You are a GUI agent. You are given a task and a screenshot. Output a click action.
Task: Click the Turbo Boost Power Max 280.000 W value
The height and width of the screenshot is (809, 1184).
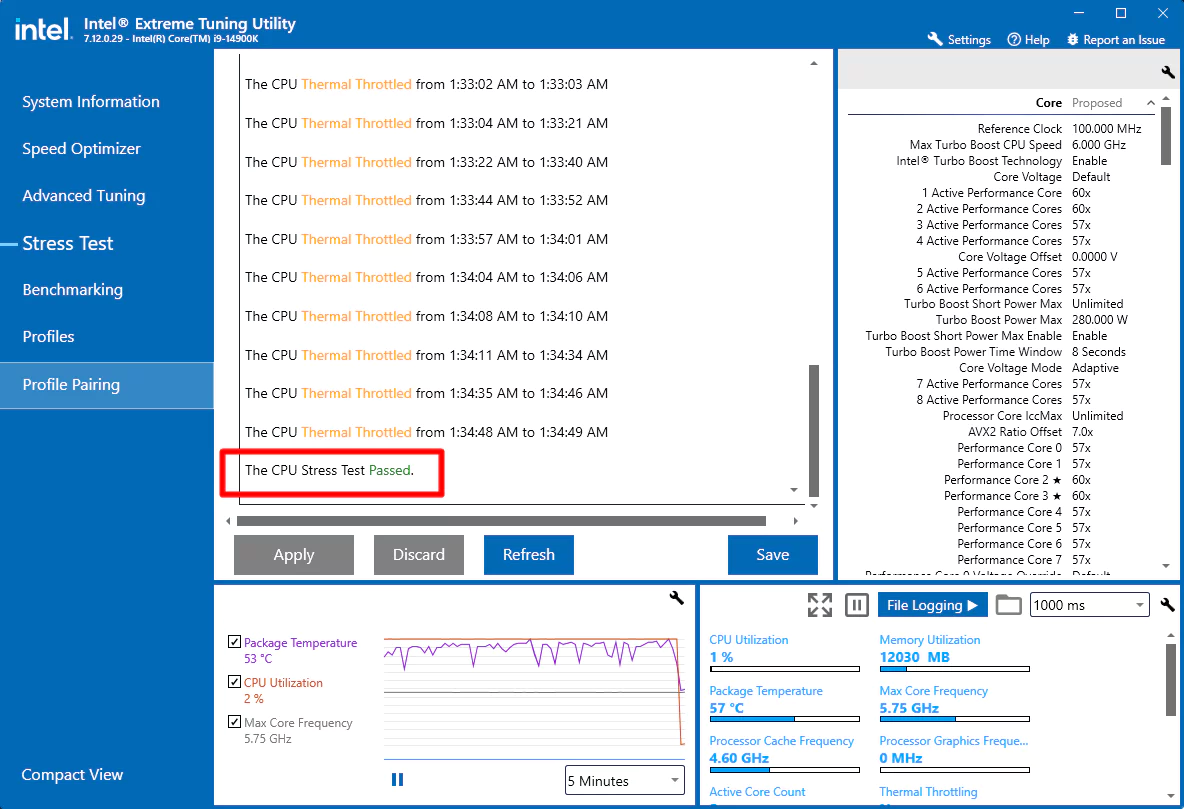pos(1099,320)
